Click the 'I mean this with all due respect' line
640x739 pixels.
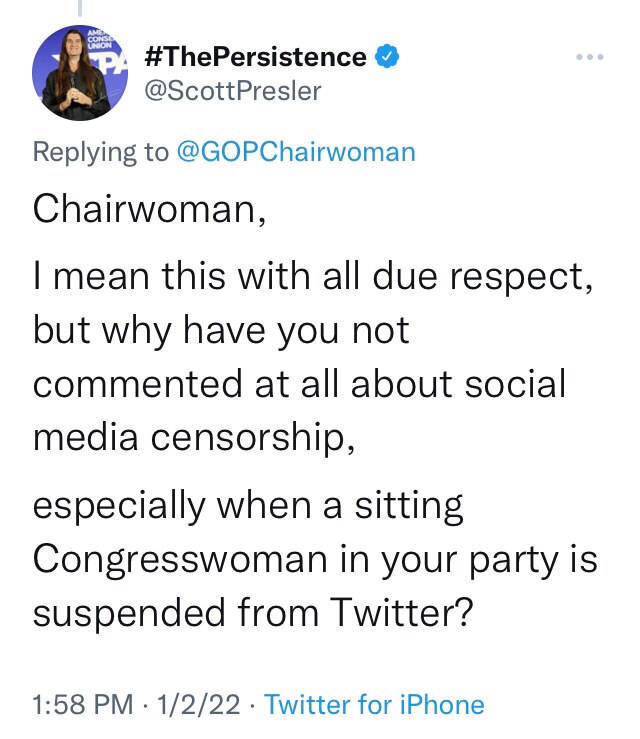click(x=313, y=277)
